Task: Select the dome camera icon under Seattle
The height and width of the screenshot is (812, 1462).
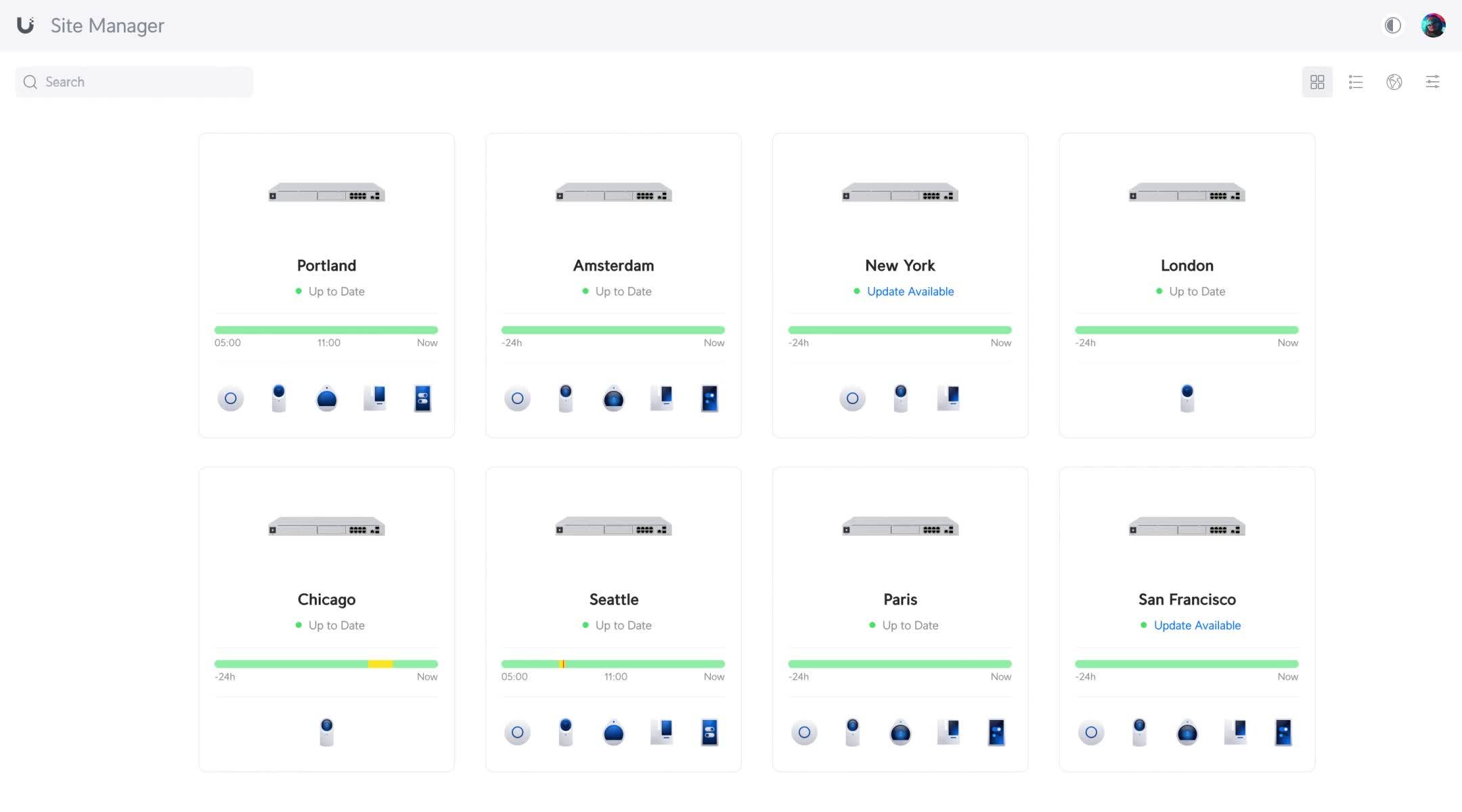Action: point(613,731)
